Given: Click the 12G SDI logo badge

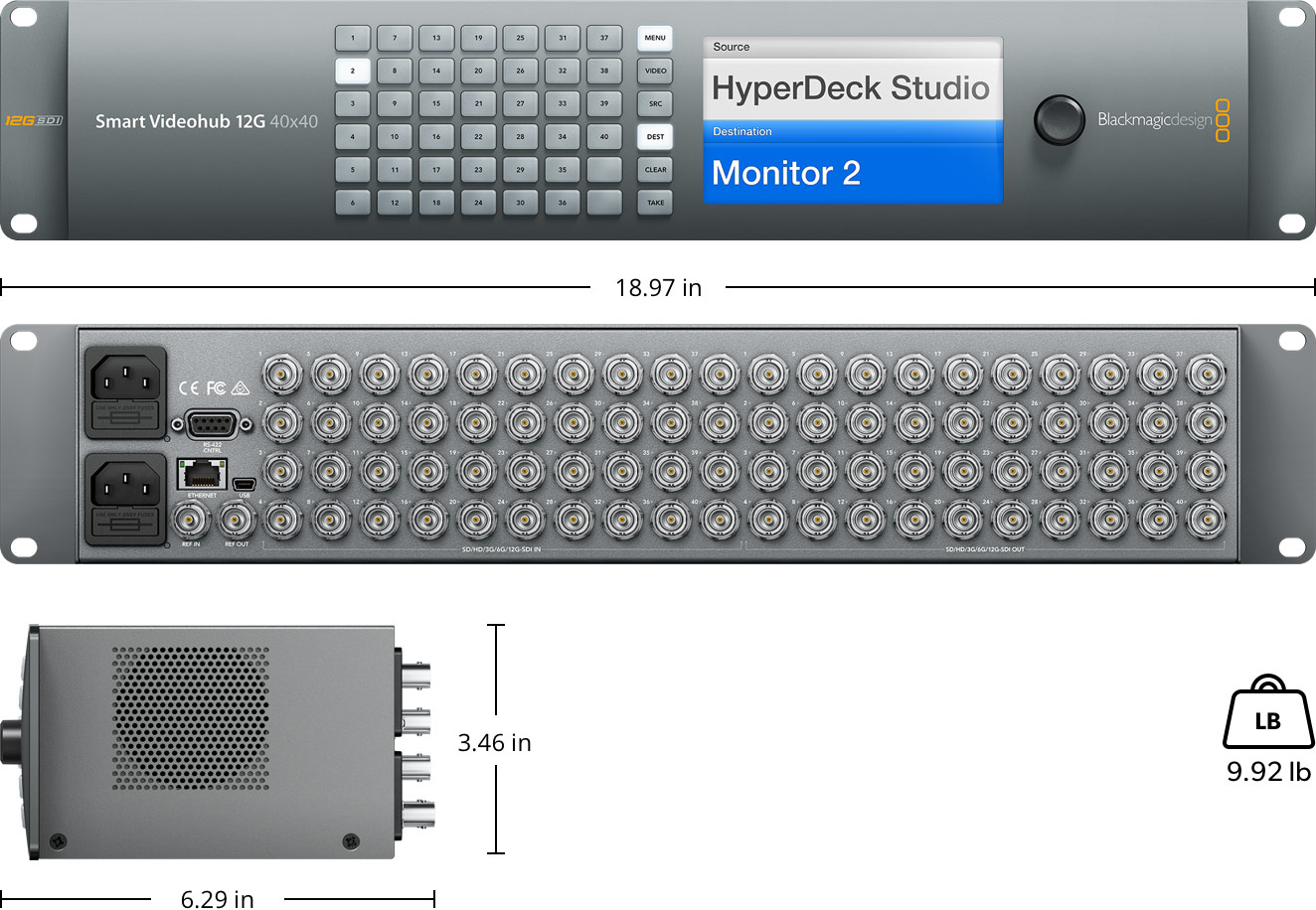Looking at the screenshot, I should point(34,120).
